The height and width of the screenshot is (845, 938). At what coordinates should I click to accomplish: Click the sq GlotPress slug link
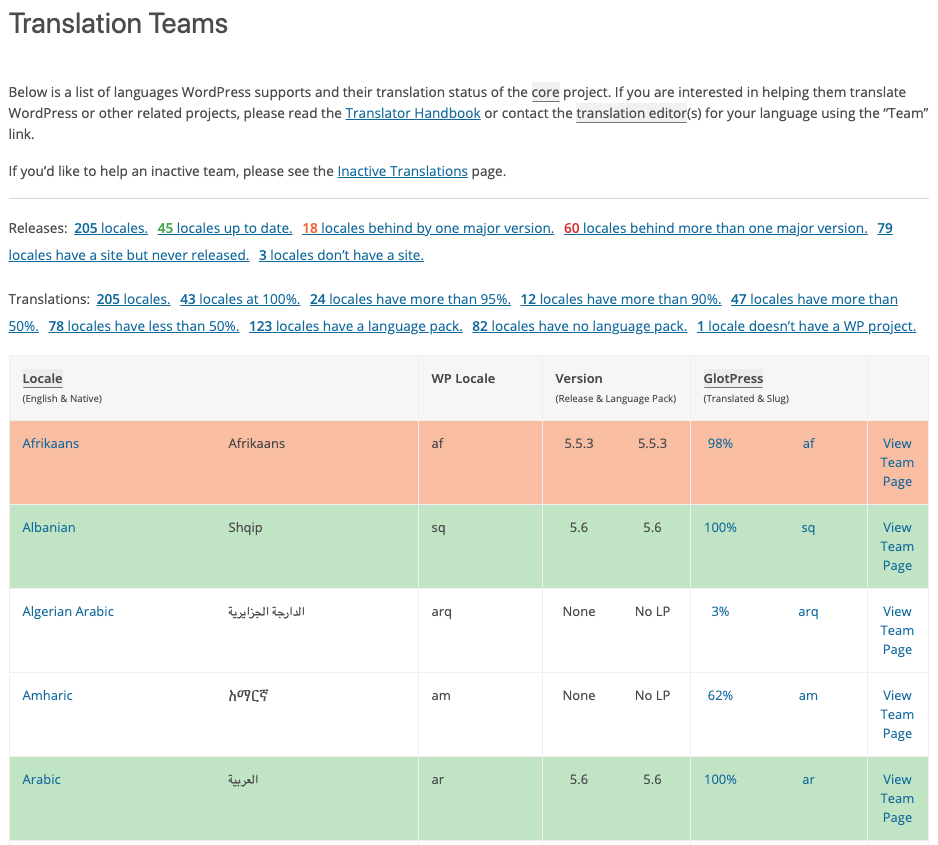[808, 527]
